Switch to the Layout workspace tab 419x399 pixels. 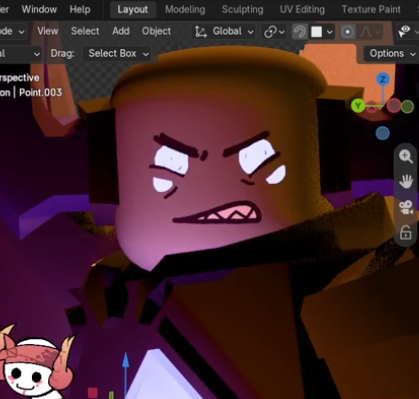(133, 10)
